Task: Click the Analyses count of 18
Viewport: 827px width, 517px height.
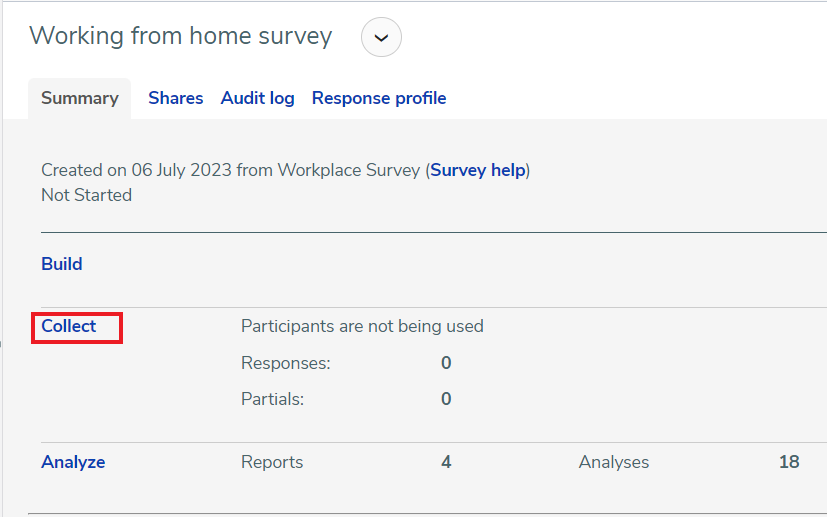Action: tap(789, 462)
